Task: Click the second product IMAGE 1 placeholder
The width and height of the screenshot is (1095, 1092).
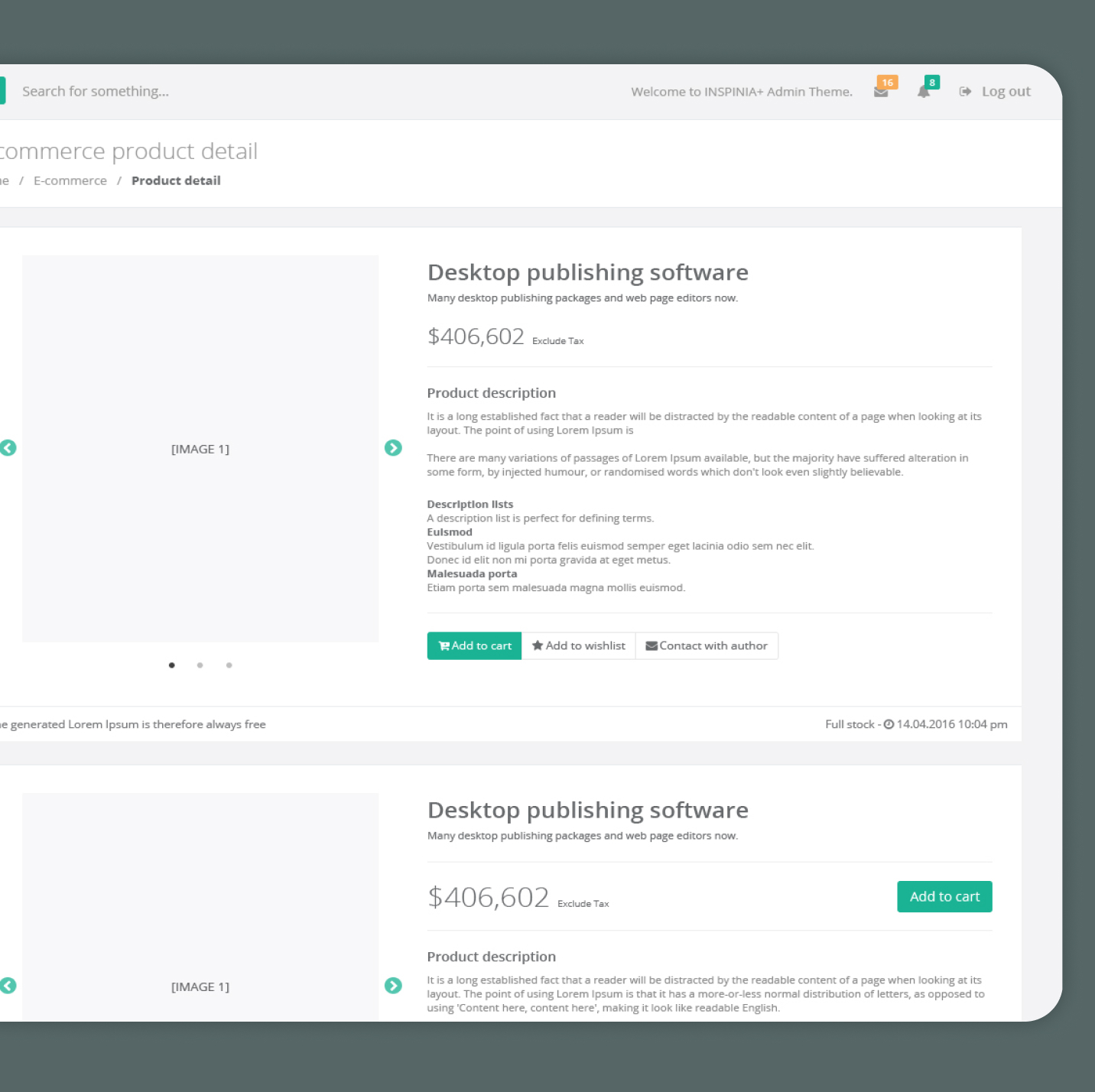Action: point(200,986)
